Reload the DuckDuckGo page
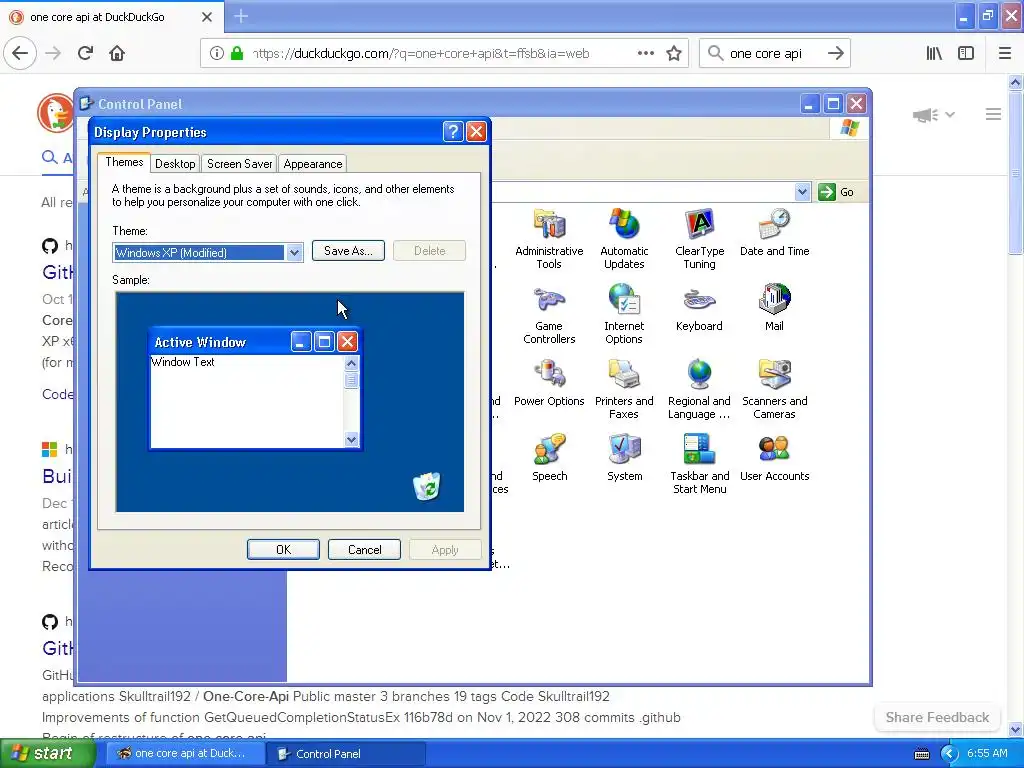 (86, 53)
